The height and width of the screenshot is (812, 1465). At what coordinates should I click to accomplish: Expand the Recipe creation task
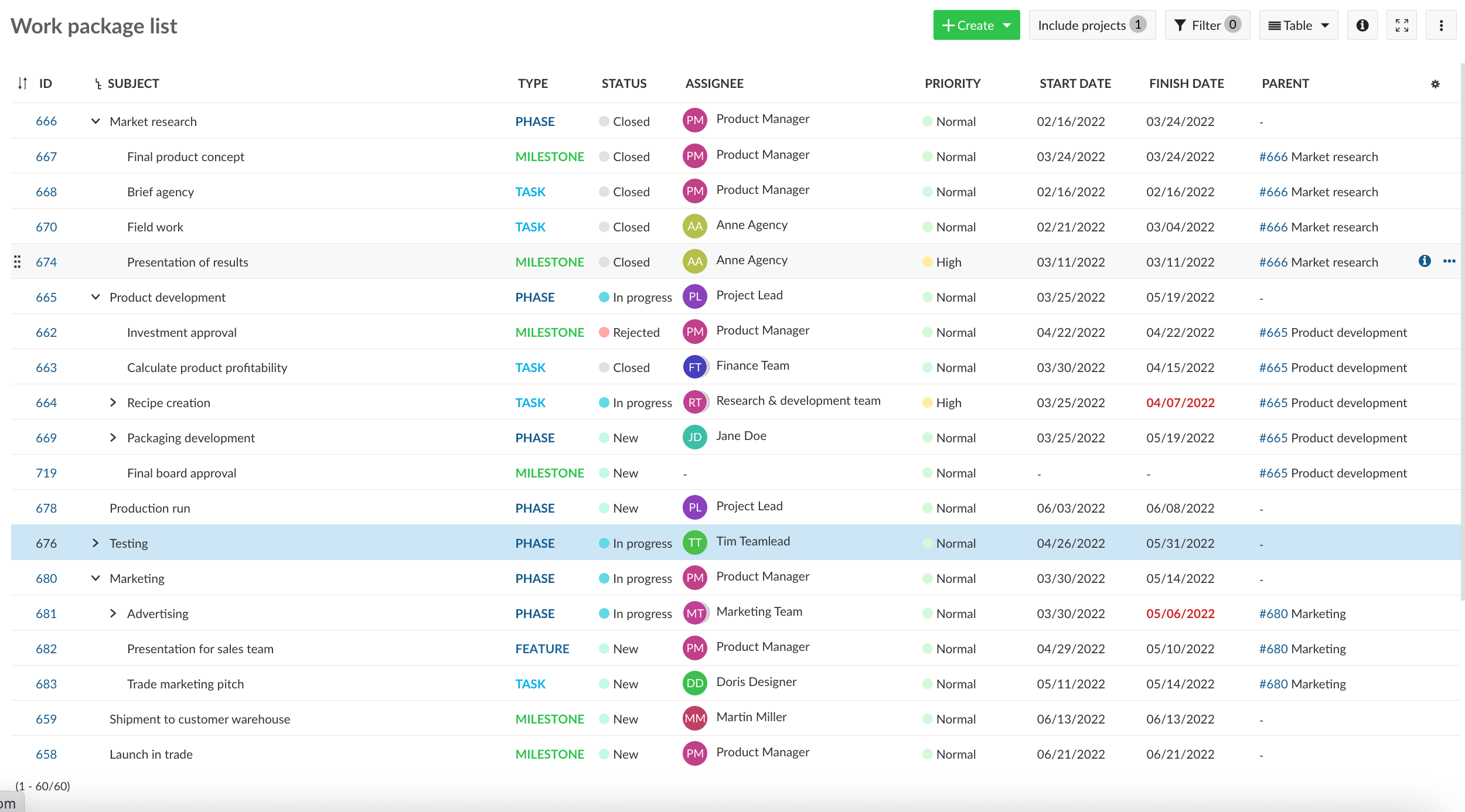(113, 402)
